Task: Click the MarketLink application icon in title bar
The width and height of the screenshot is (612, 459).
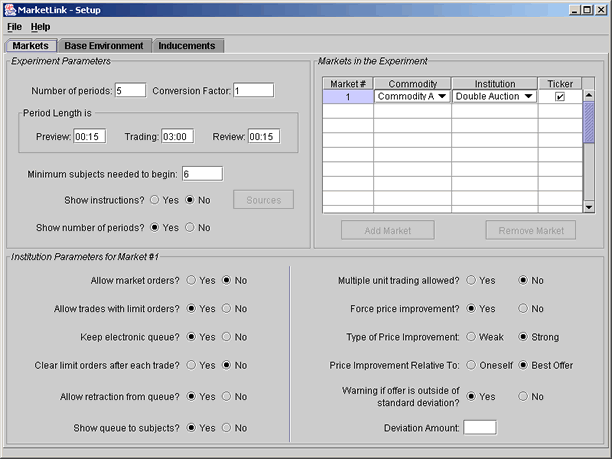Action: (10, 10)
